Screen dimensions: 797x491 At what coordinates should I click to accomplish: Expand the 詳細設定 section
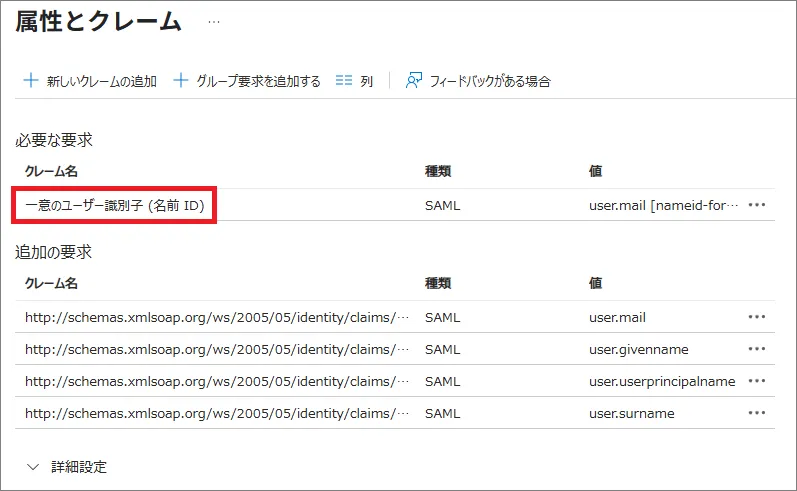coord(79,467)
